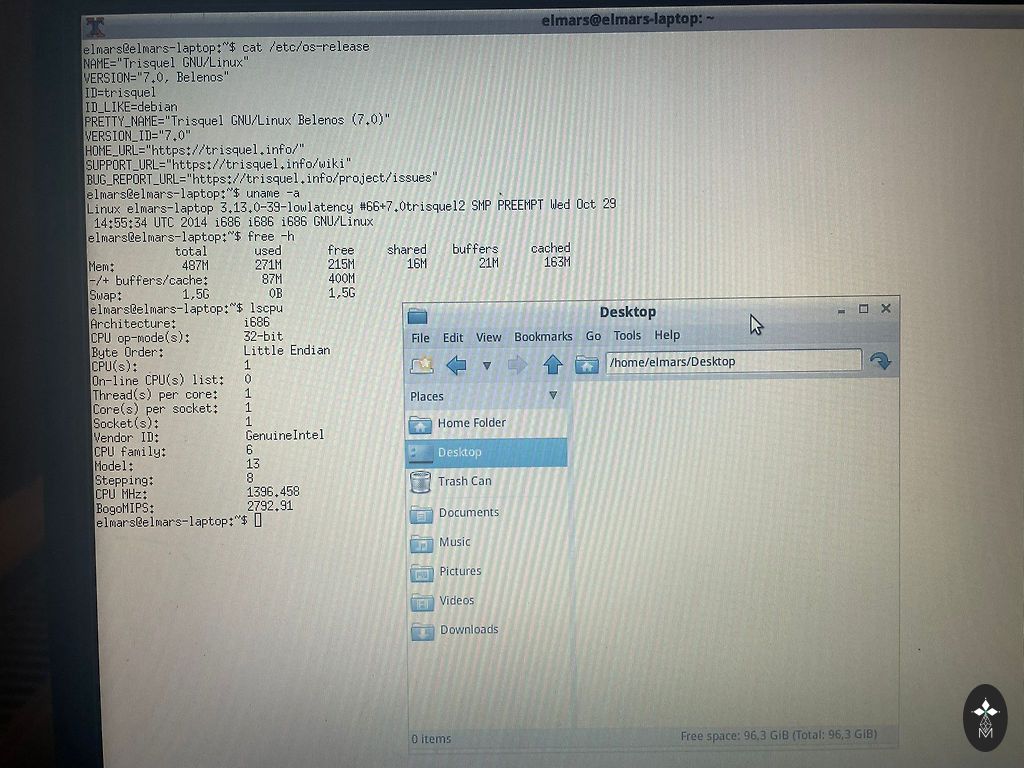1024x768 pixels.
Task: Click the forward arrow navigation button
Action: (517, 365)
